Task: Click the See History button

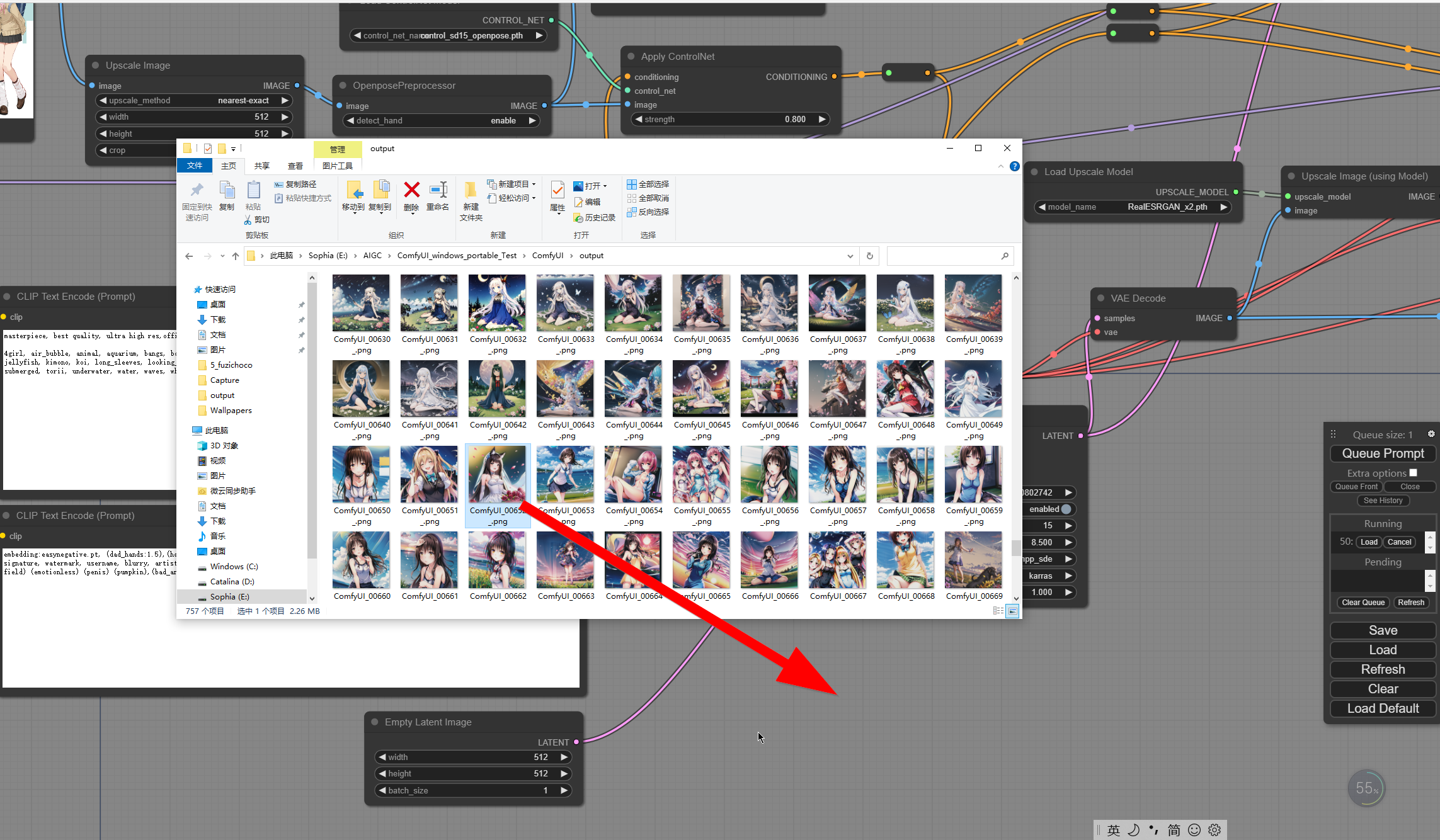Action: (x=1383, y=501)
